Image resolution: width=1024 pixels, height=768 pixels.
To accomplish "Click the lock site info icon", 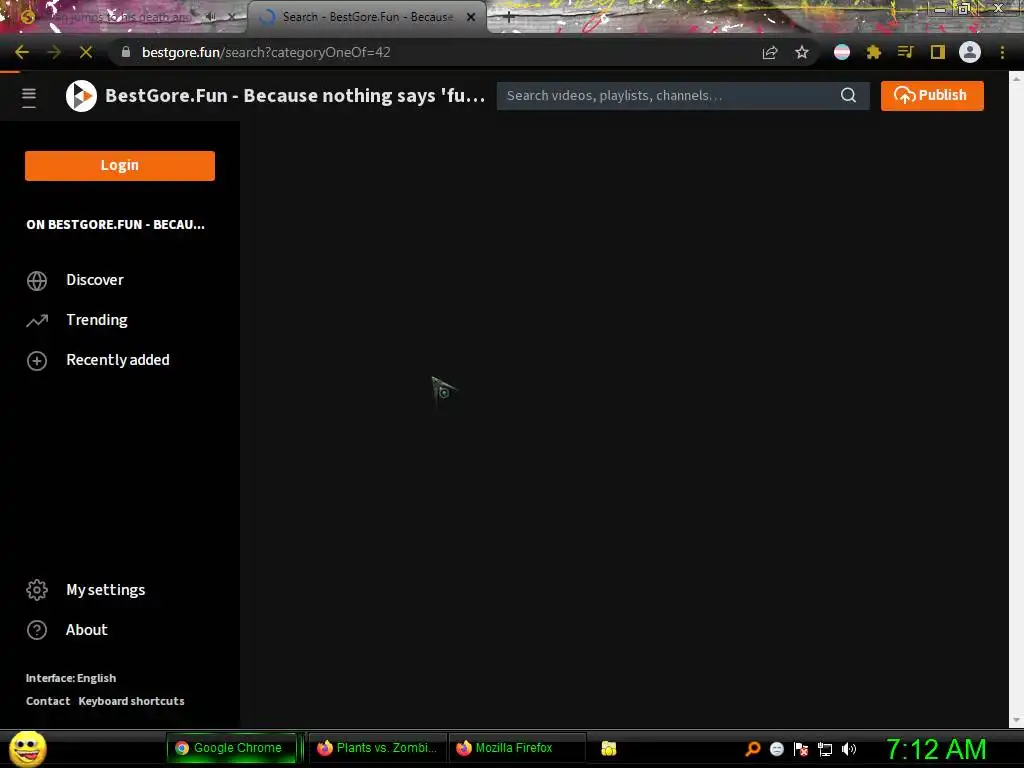I will tap(126, 52).
